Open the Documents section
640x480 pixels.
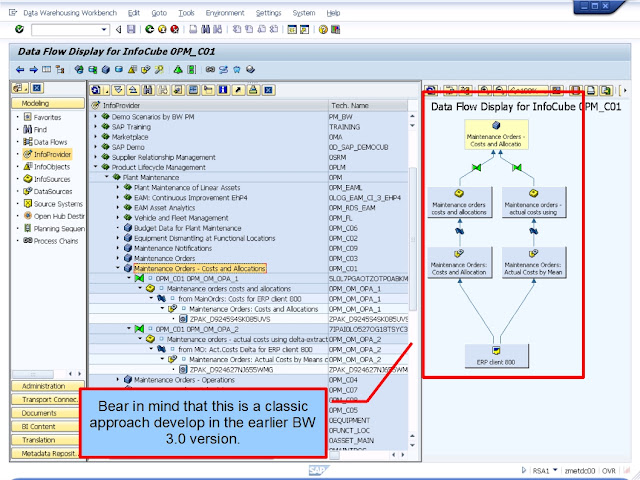coord(48,413)
